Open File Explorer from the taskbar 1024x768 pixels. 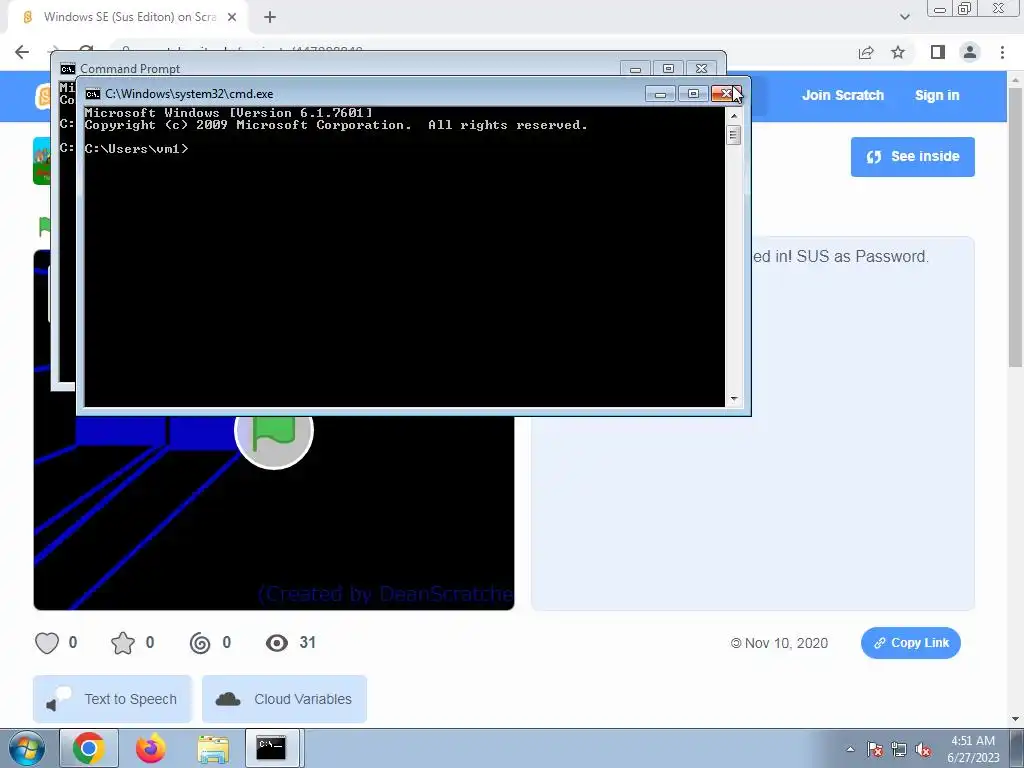click(213, 748)
